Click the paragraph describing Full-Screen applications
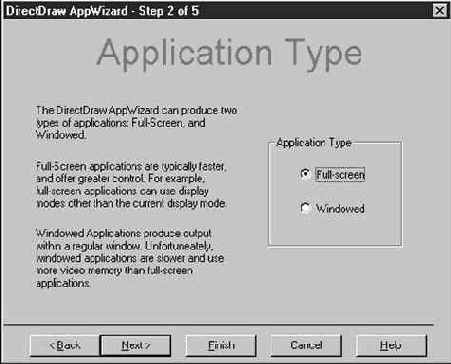Image resolution: width=451 pixels, height=364 pixels. [131, 184]
